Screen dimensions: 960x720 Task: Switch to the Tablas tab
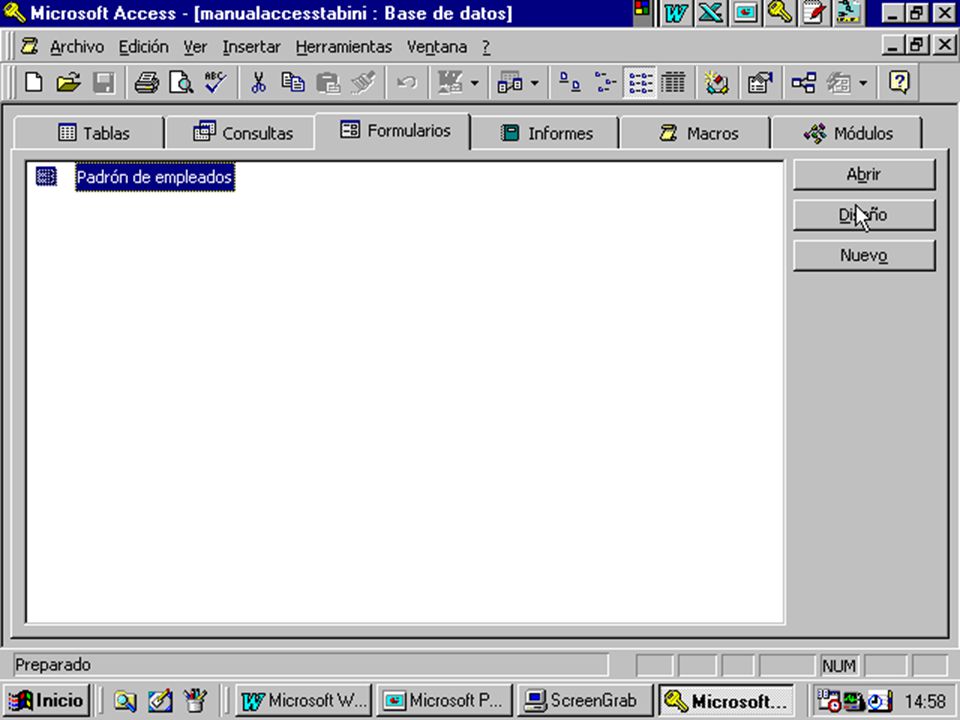[x=89, y=133]
